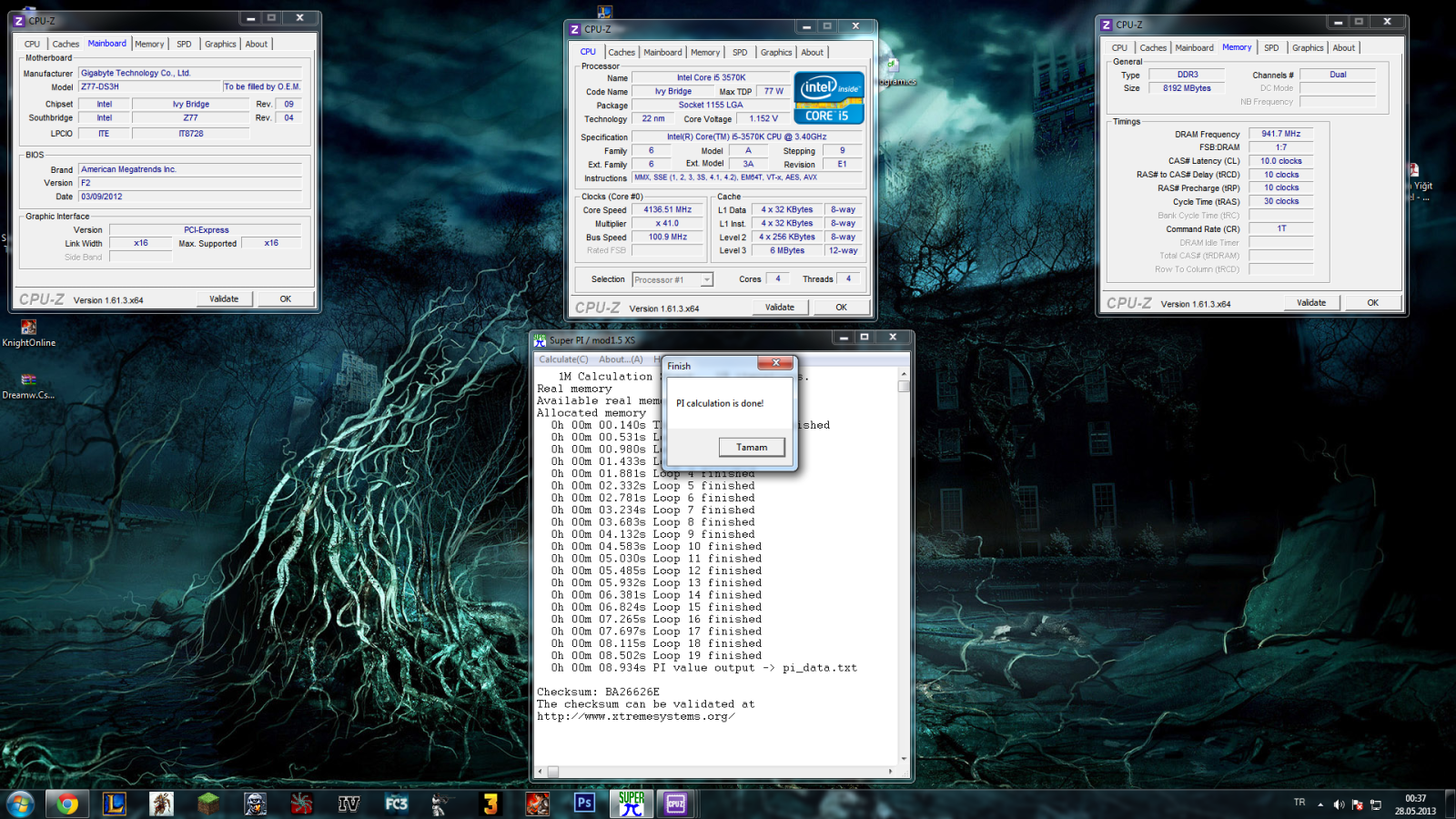Open the red spiral emblem taskbar icon
The image size is (1456, 819).
(302, 804)
